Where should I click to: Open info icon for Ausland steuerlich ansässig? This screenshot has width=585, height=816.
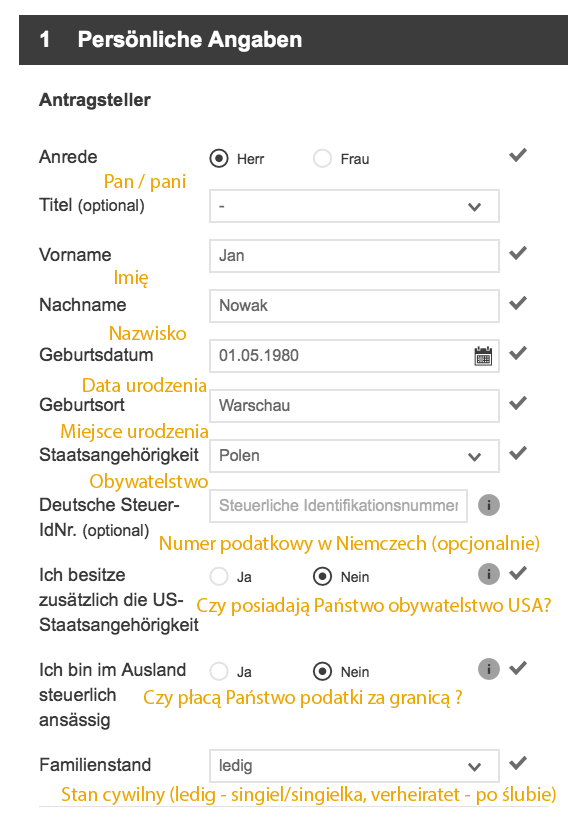point(489,669)
